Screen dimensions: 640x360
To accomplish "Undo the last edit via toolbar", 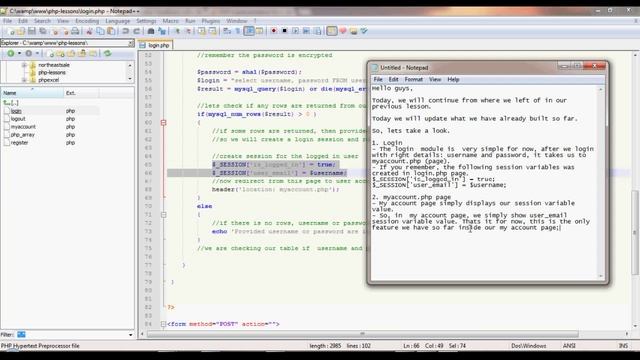I will 125,31.
